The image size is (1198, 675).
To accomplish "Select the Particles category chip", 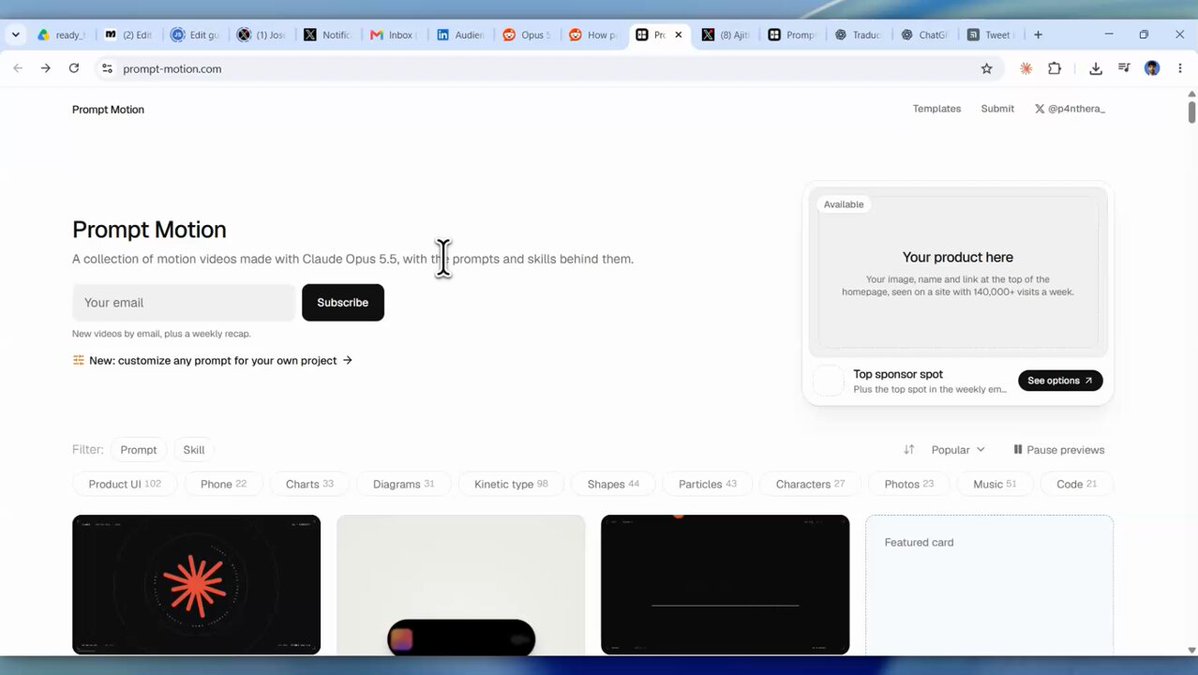I will pos(707,484).
